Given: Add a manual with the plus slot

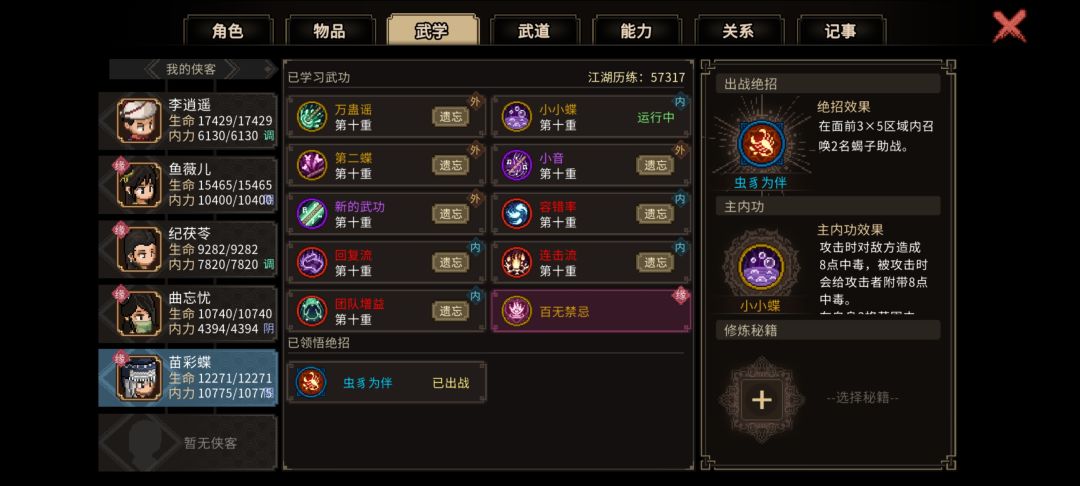Looking at the screenshot, I should point(761,399).
